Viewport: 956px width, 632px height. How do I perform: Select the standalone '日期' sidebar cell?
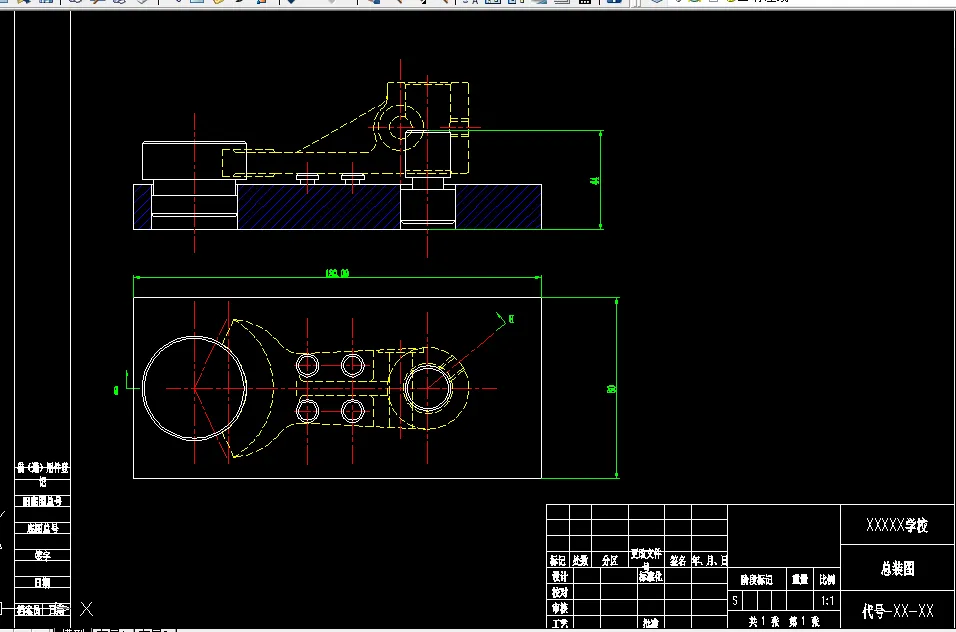[x=42, y=583]
